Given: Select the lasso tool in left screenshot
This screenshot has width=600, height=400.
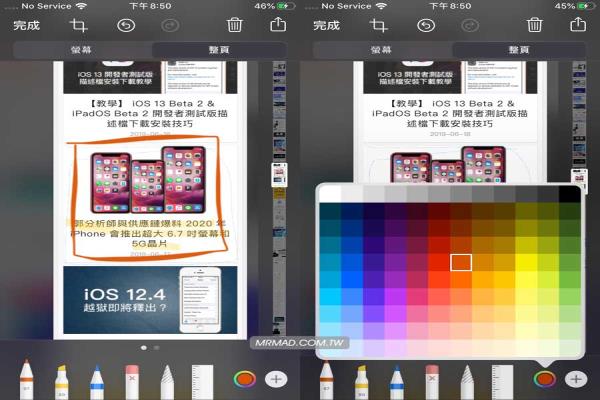Looking at the screenshot, I should (167, 382).
